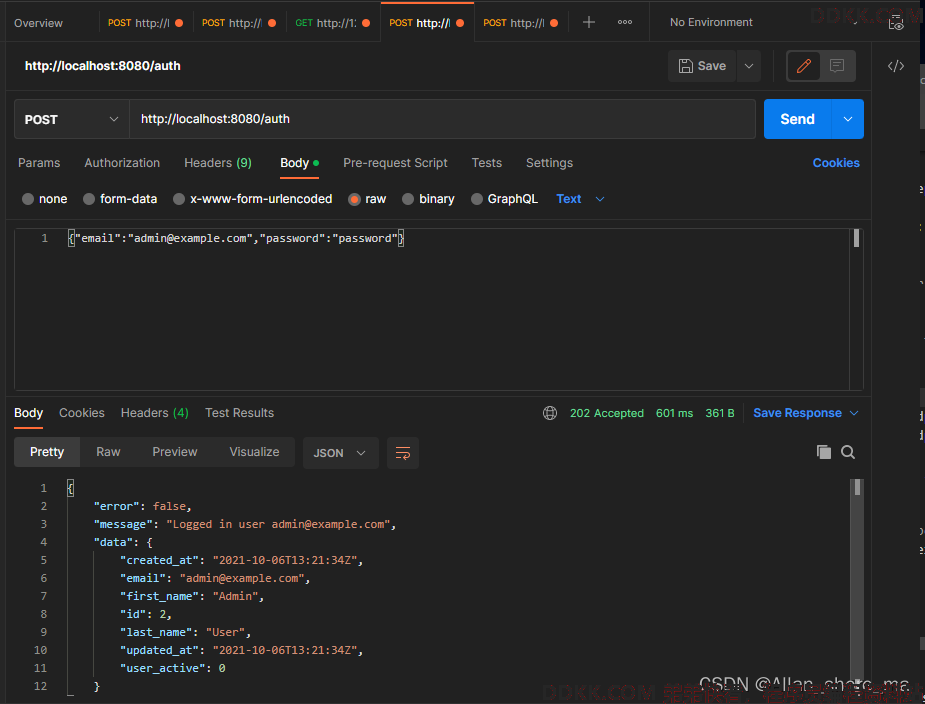
Task: Click the request URL input field
Action: 442,119
